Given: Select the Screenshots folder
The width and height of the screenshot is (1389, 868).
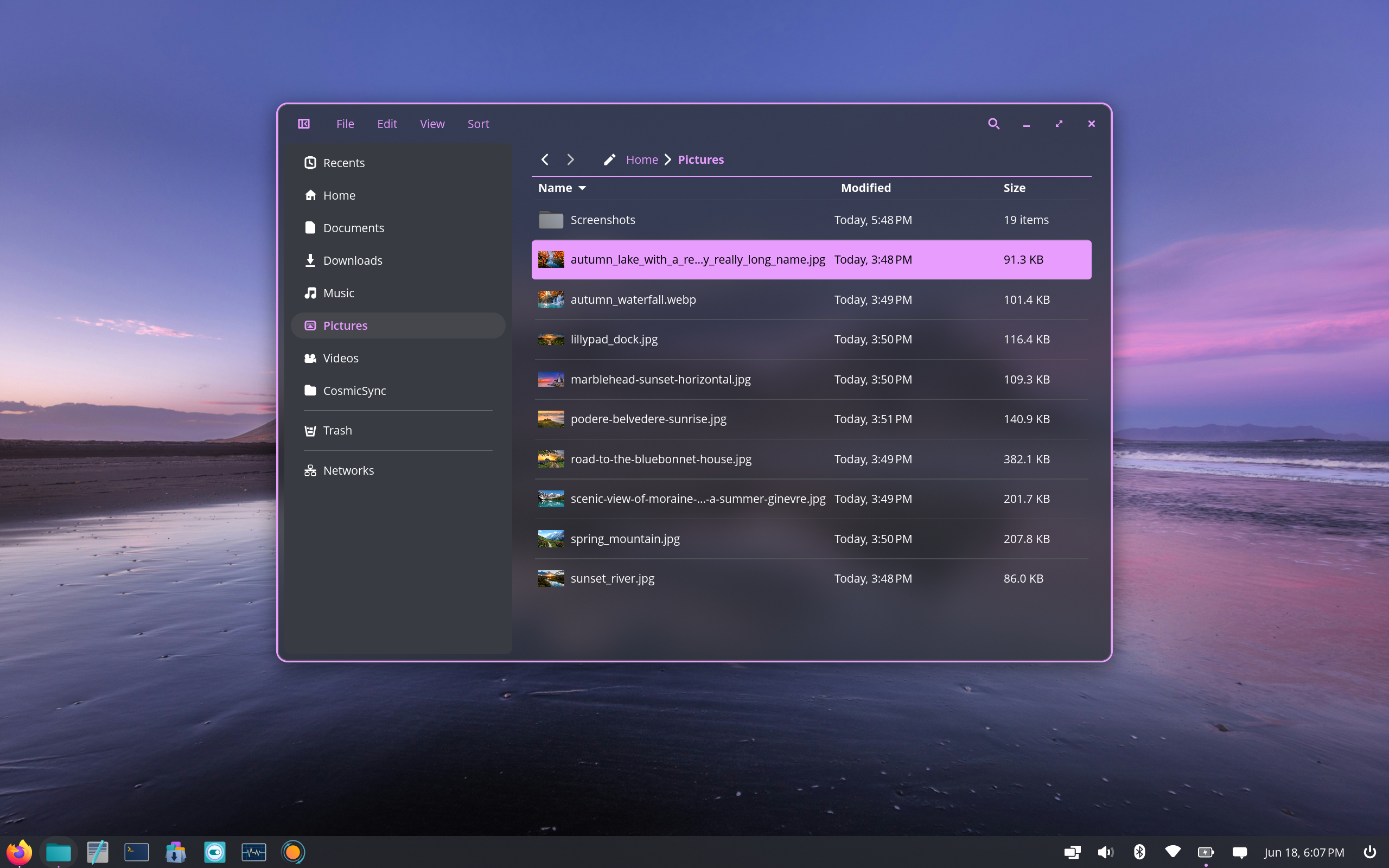Looking at the screenshot, I should pos(811,220).
